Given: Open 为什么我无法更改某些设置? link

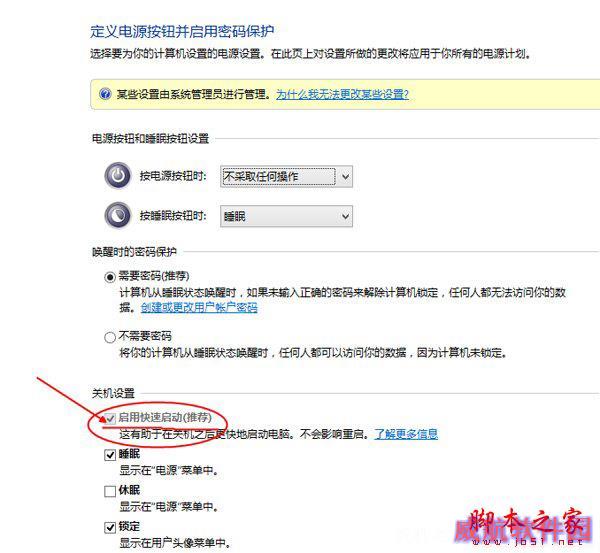Looking at the screenshot, I should coord(342,94).
